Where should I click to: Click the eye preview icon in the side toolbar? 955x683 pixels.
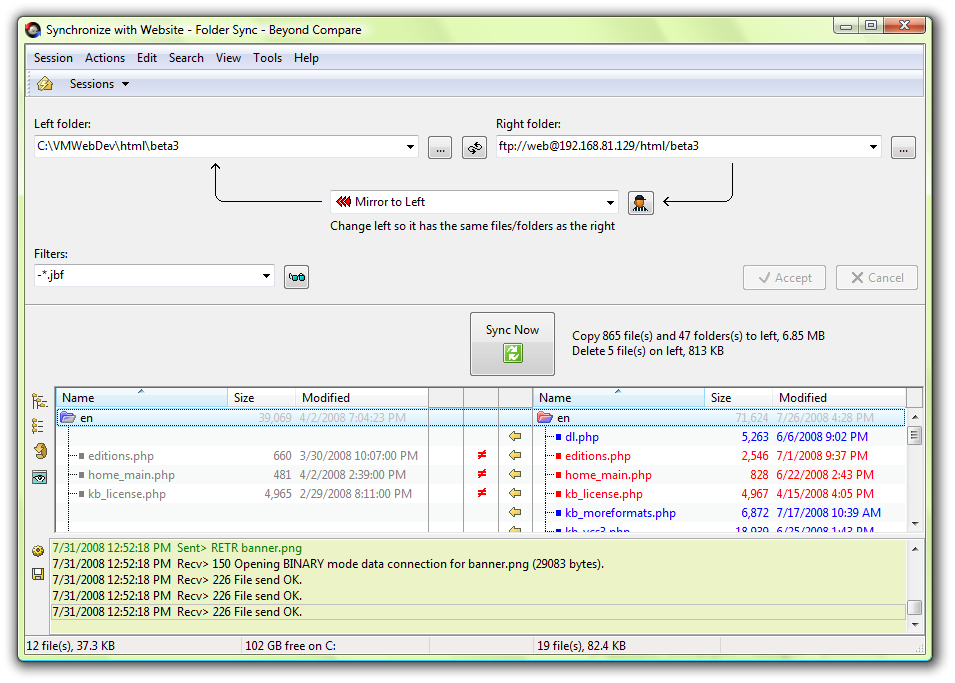(x=40, y=477)
